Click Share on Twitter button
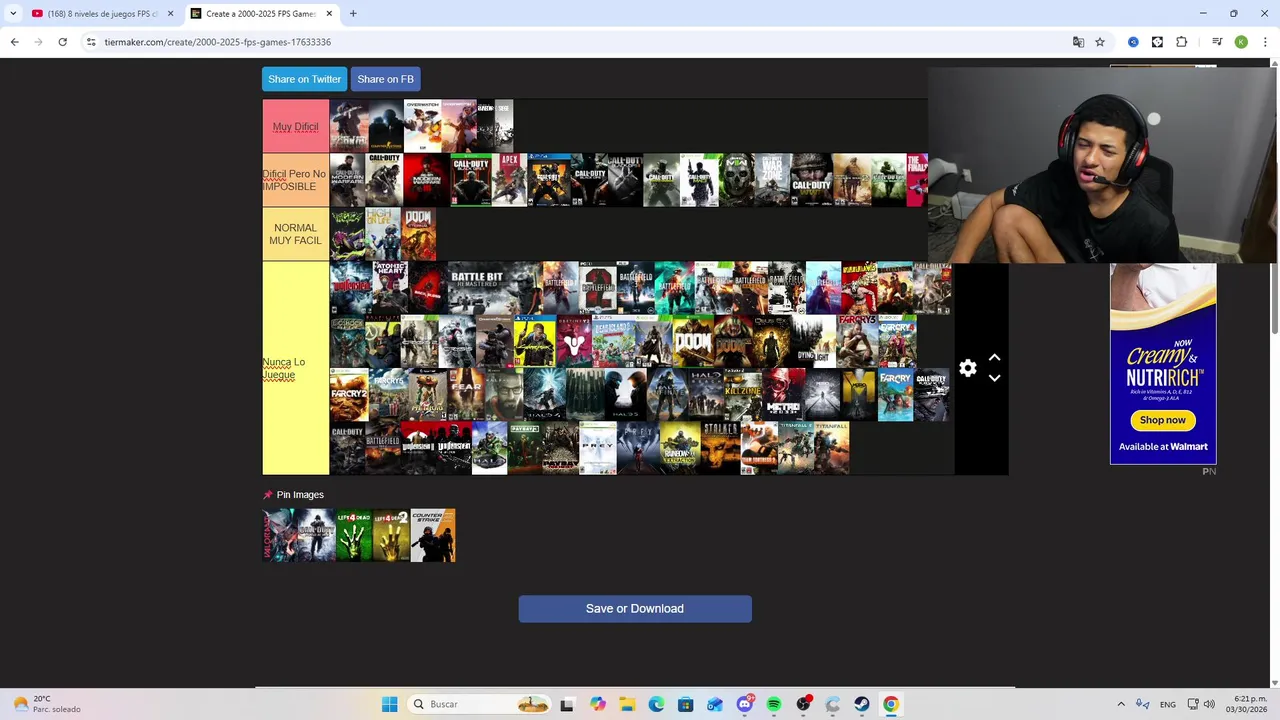Screen dimensions: 1280x720 click(x=304, y=79)
